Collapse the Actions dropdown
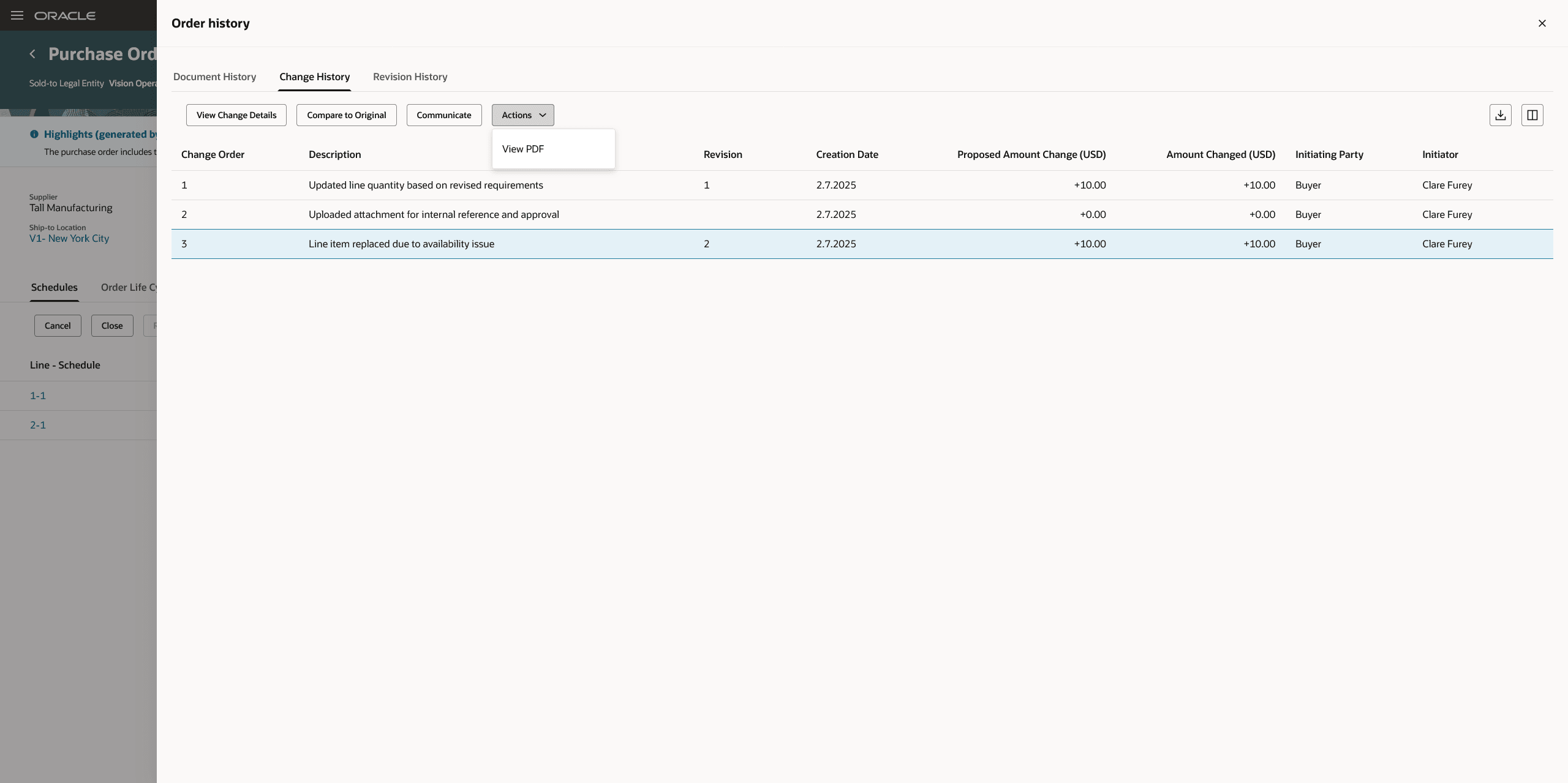The image size is (1568, 783). click(522, 115)
